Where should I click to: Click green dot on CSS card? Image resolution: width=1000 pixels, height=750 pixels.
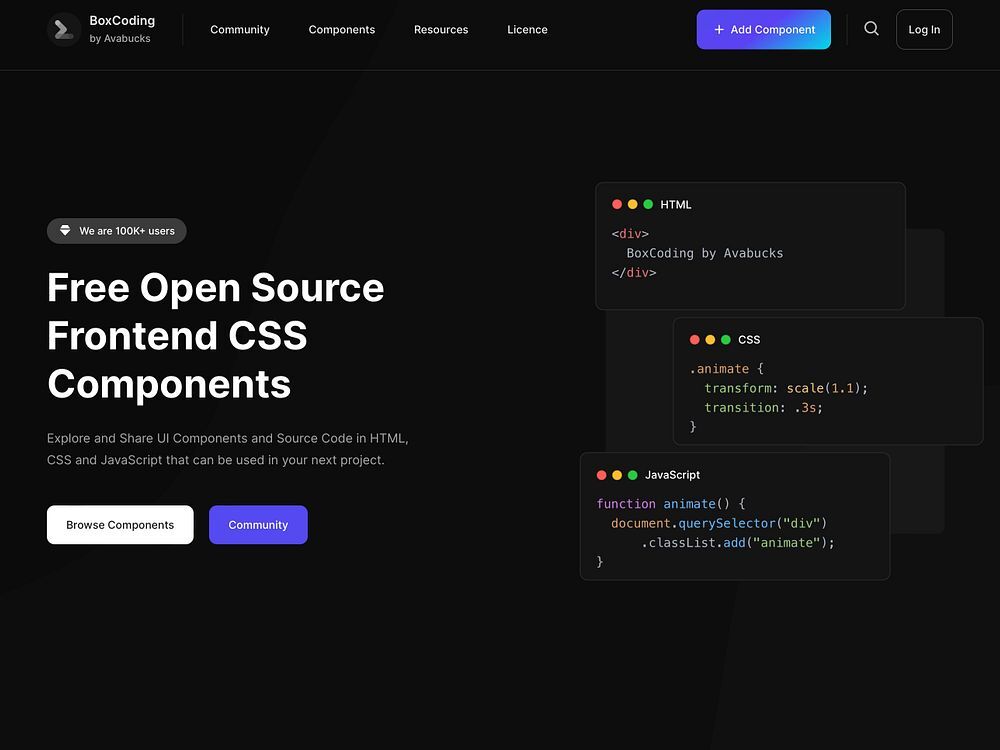[726, 339]
